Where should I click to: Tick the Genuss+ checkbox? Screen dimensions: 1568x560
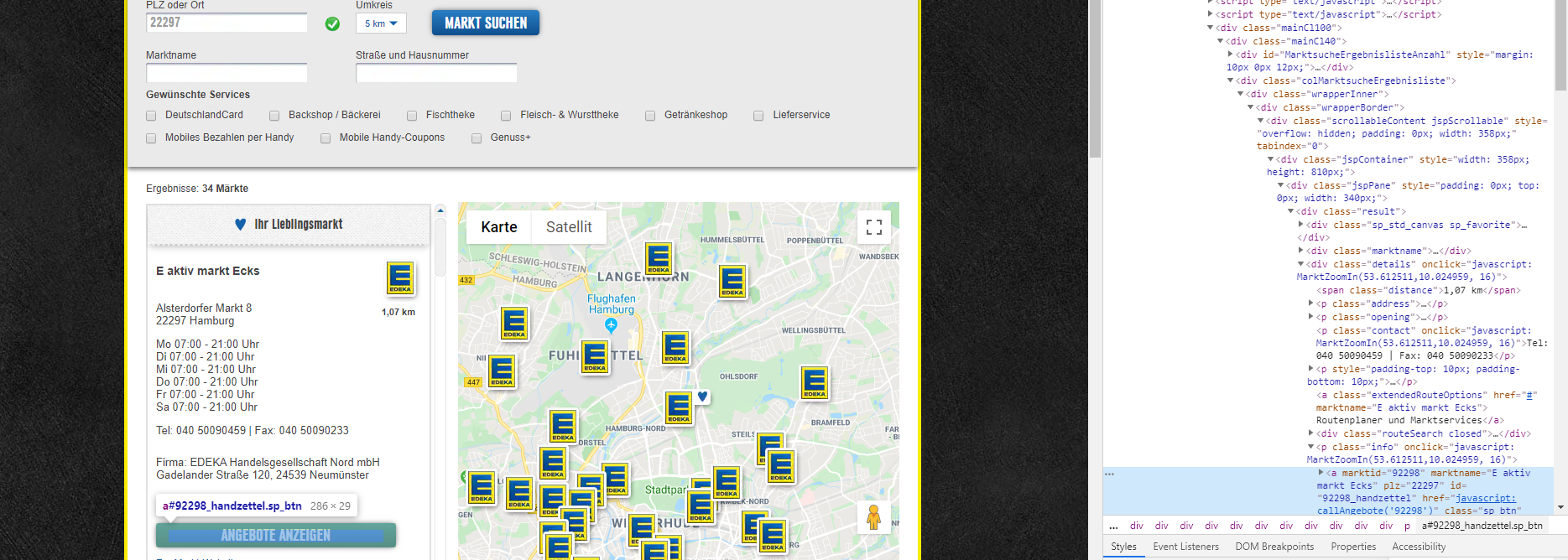[x=477, y=138]
